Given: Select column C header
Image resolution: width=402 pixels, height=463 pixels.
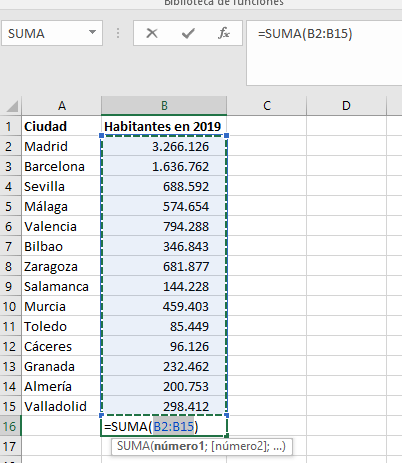Looking at the screenshot, I should pos(267,106).
